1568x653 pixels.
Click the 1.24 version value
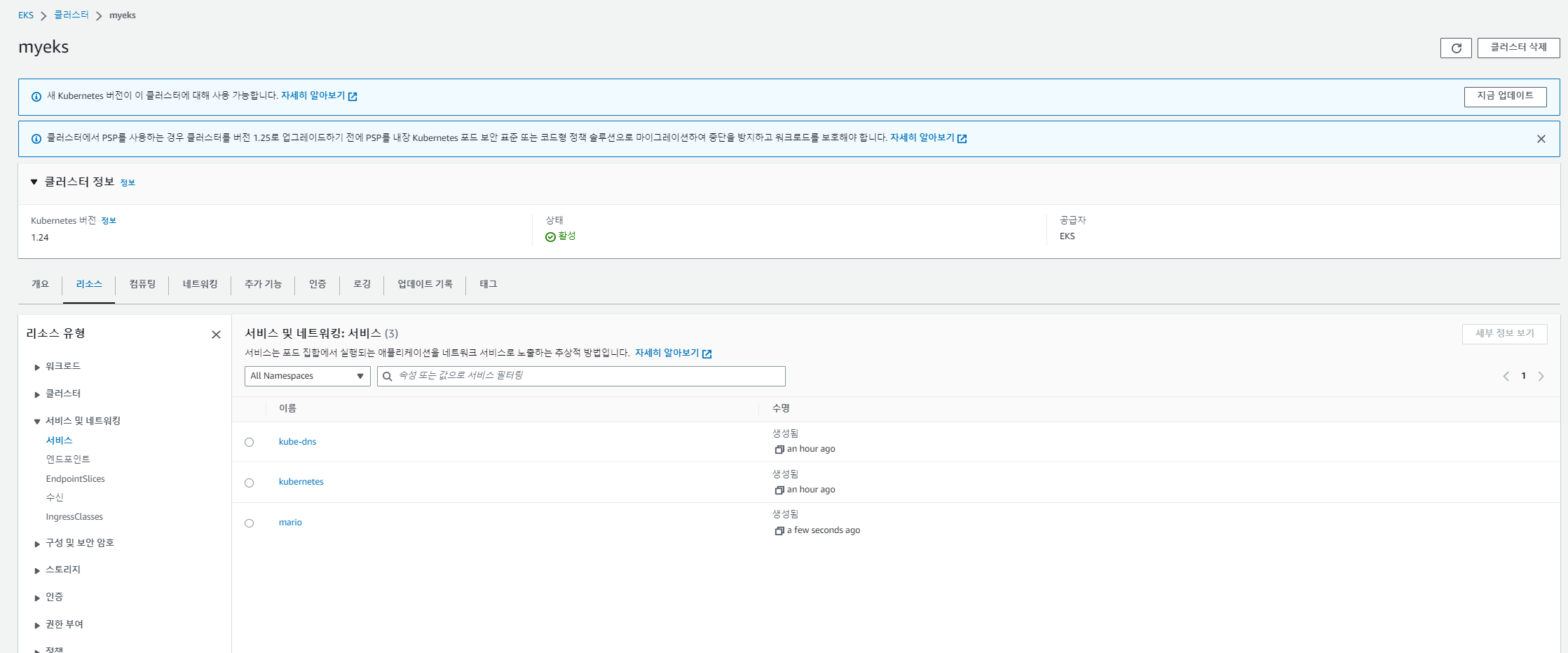[x=40, y=238]
